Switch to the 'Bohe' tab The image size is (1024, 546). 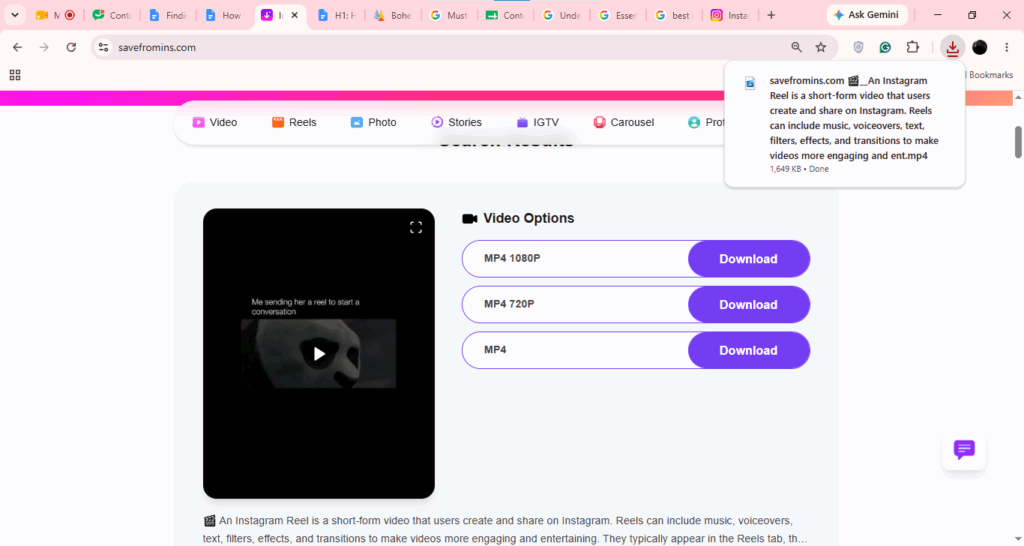tap(393, 15)
